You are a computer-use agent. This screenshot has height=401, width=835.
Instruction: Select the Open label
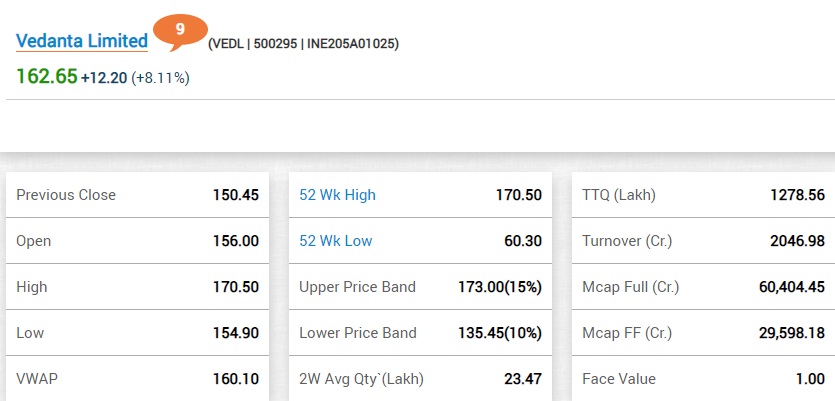[x=34, y=241]
